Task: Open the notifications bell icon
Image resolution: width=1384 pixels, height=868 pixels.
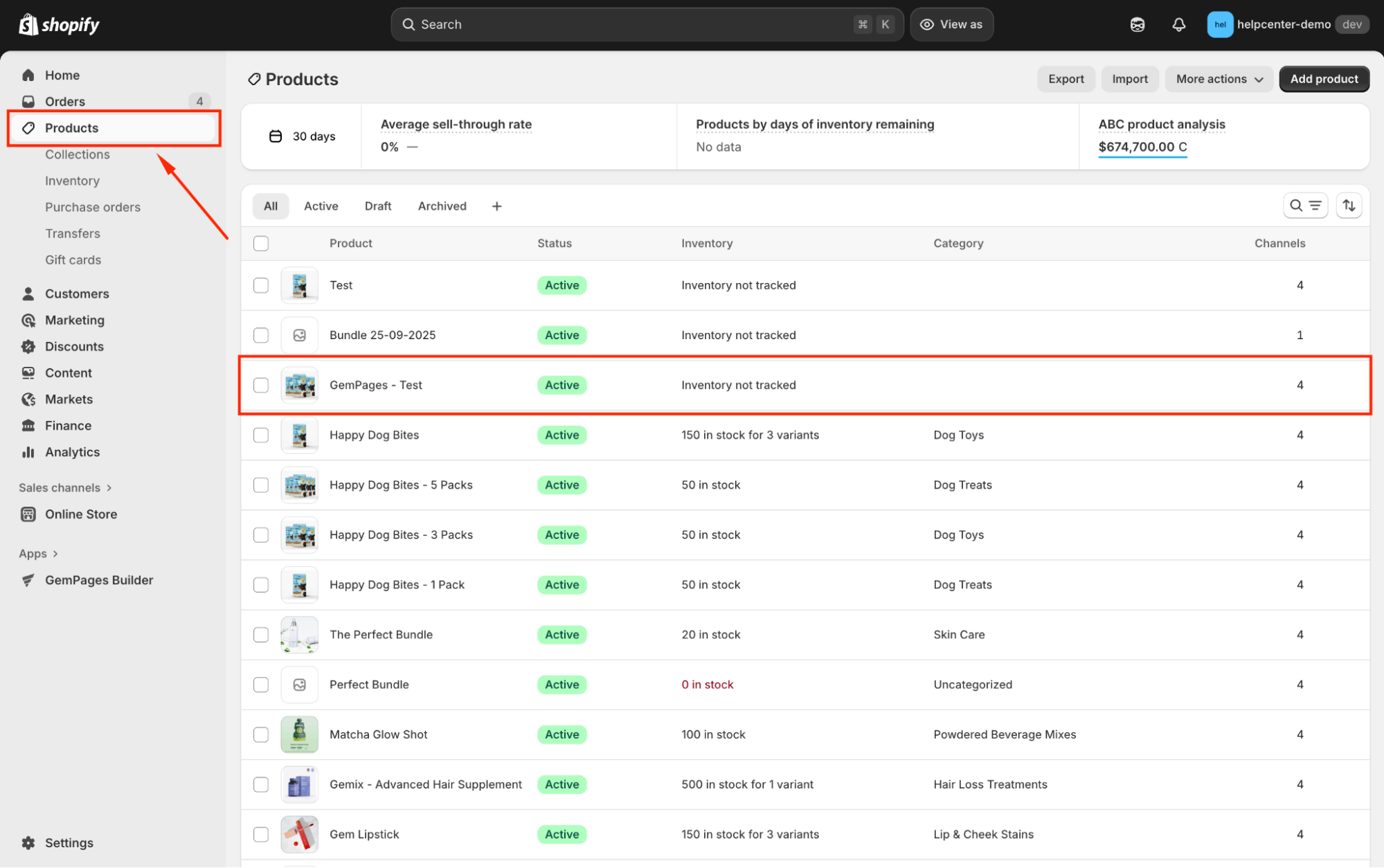Action: pos(1178,25)
